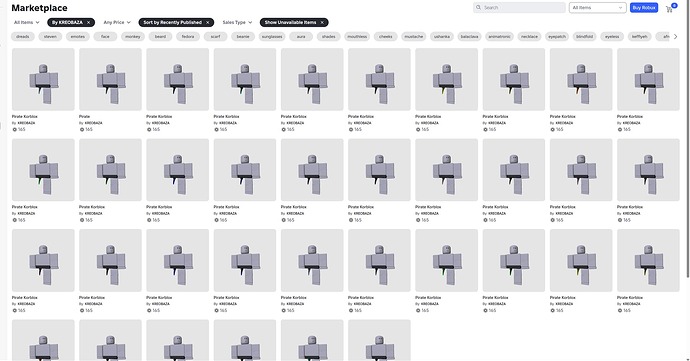Open the Any Price dropdown

pos(117,22)
